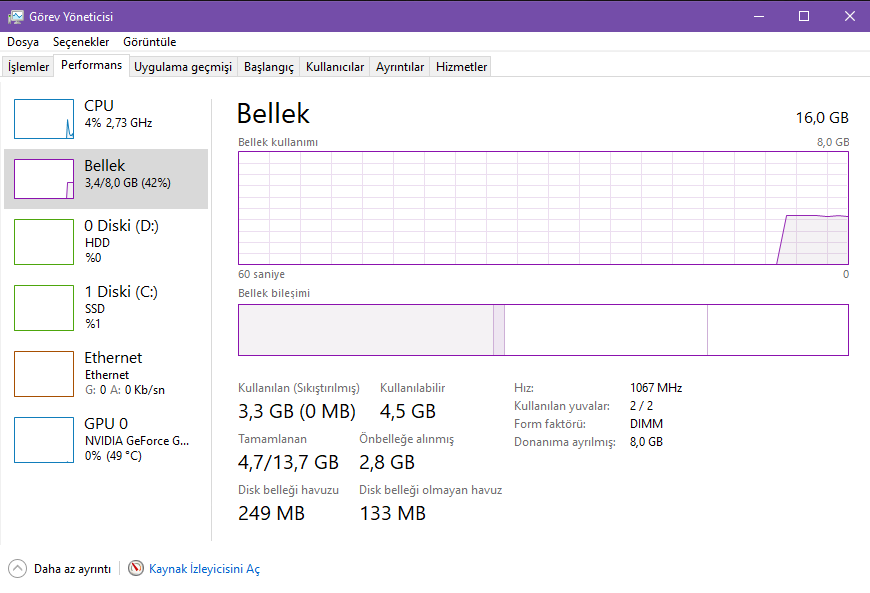Select the Ethernet network graph thumbnail
Viewport: 870px width, 593px height.
44,373
